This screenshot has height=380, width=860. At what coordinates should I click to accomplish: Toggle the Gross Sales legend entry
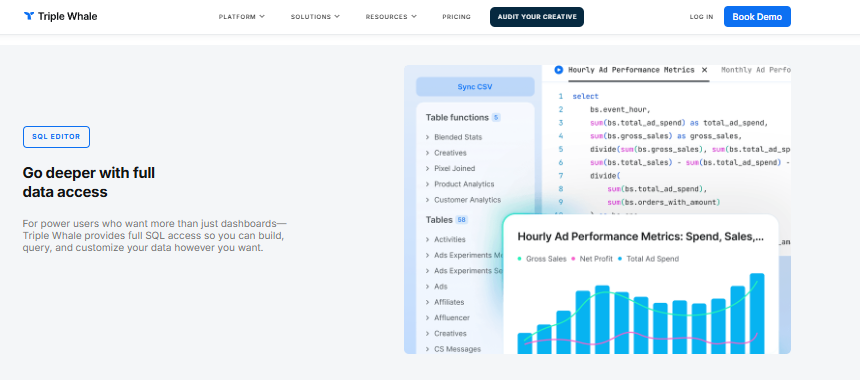click(542, 259)
